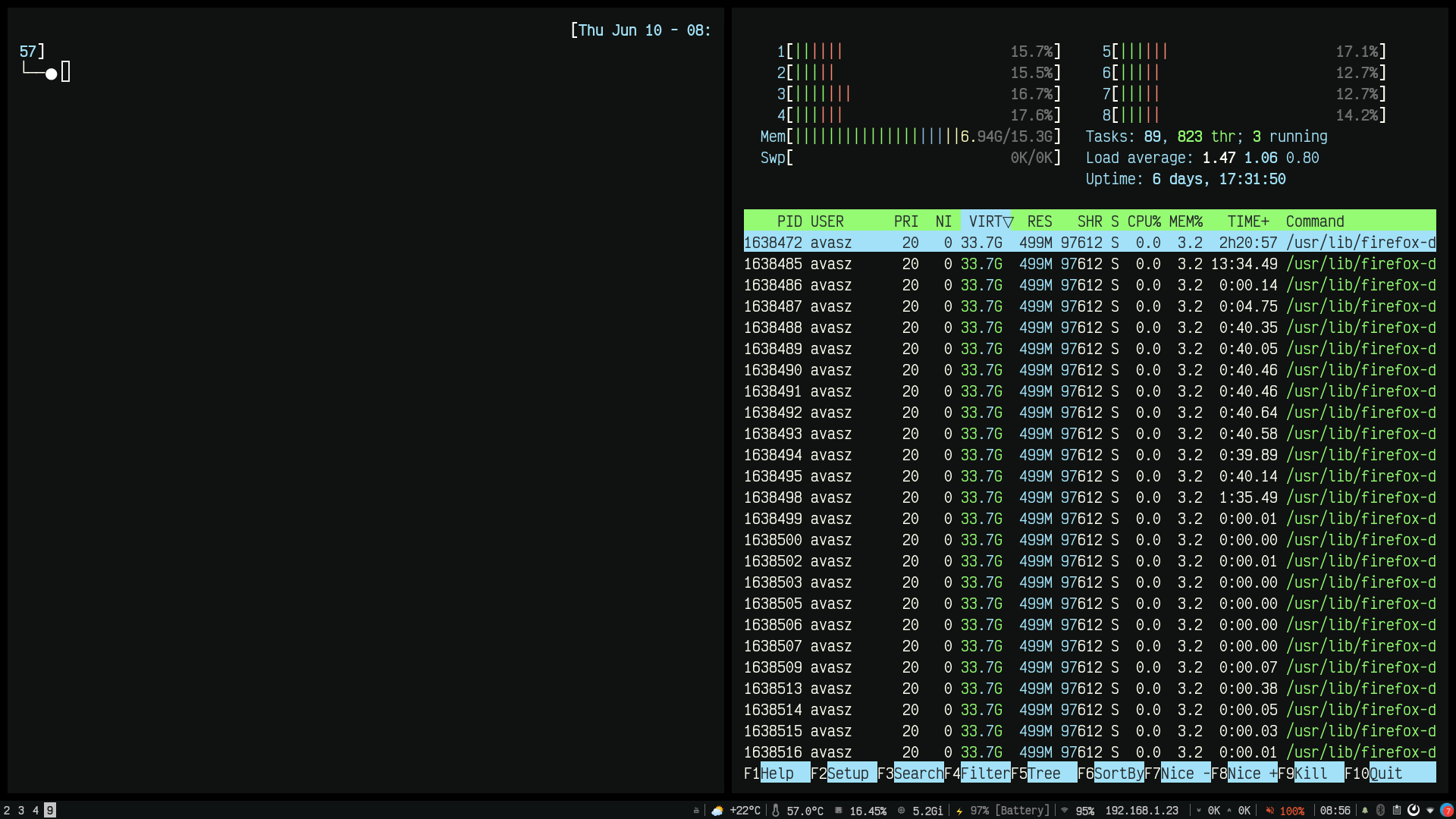This screenshot has height=819, width=1456.
Task: Click the date prompt Thu Jun 10
Action: 620,30
